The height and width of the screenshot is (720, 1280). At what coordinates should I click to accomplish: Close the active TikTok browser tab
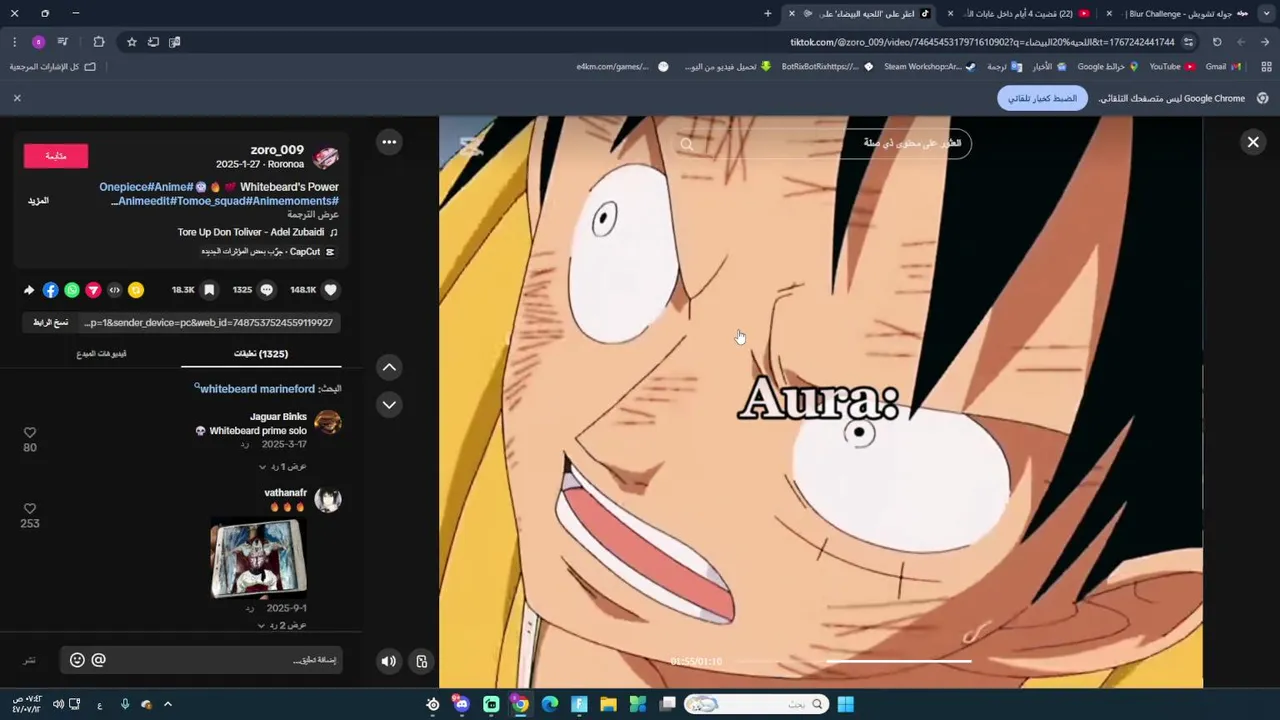[792, 14]
